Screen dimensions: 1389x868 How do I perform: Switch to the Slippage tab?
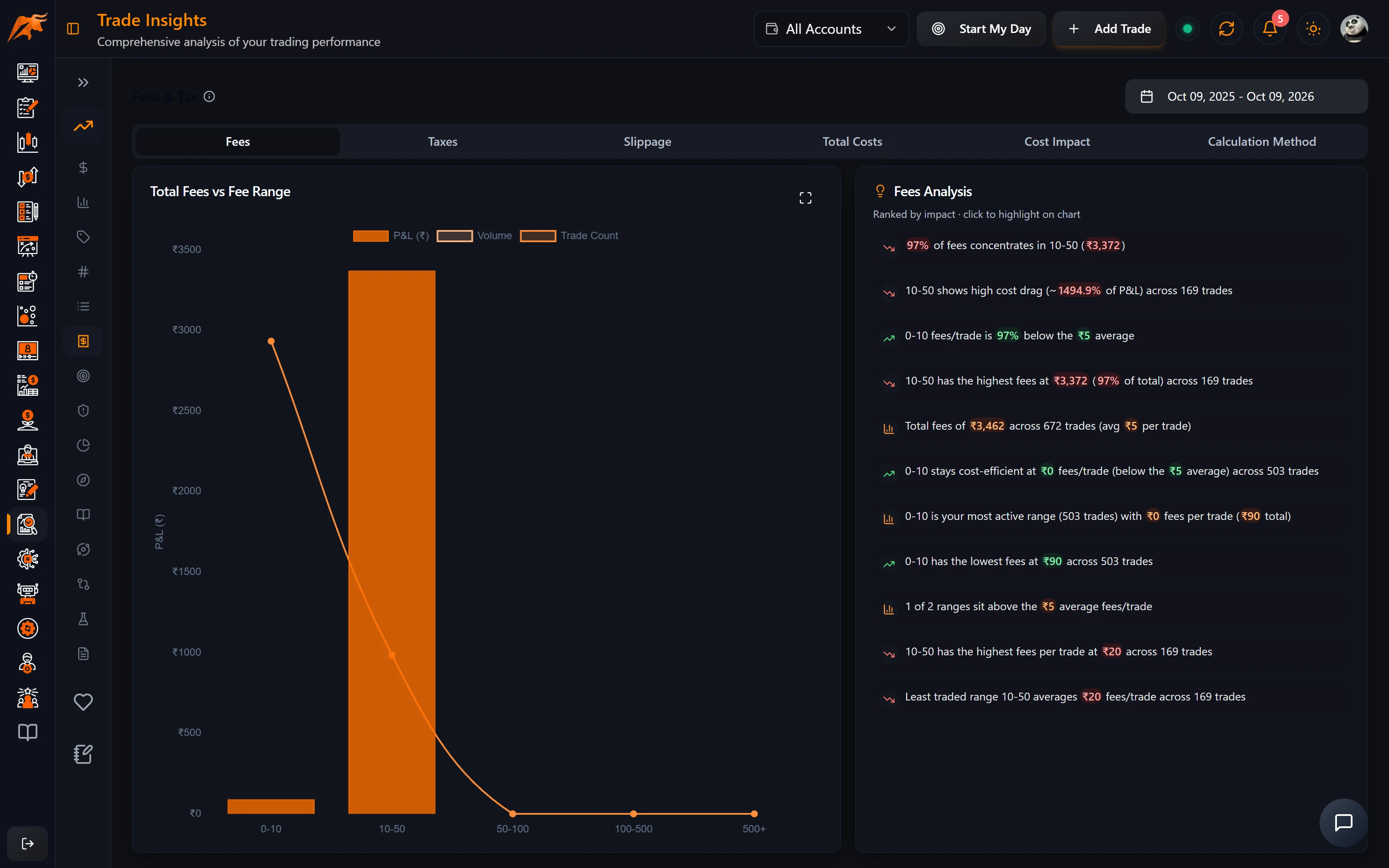pos(648,141)
